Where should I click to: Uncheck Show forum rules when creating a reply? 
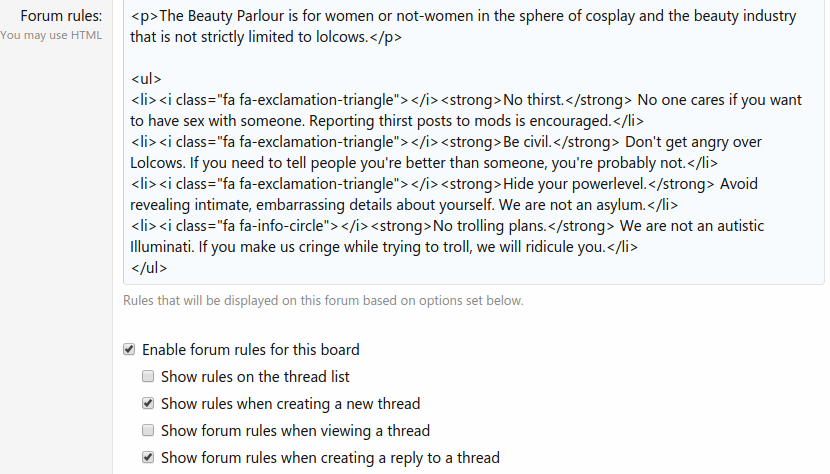(148, 458)
